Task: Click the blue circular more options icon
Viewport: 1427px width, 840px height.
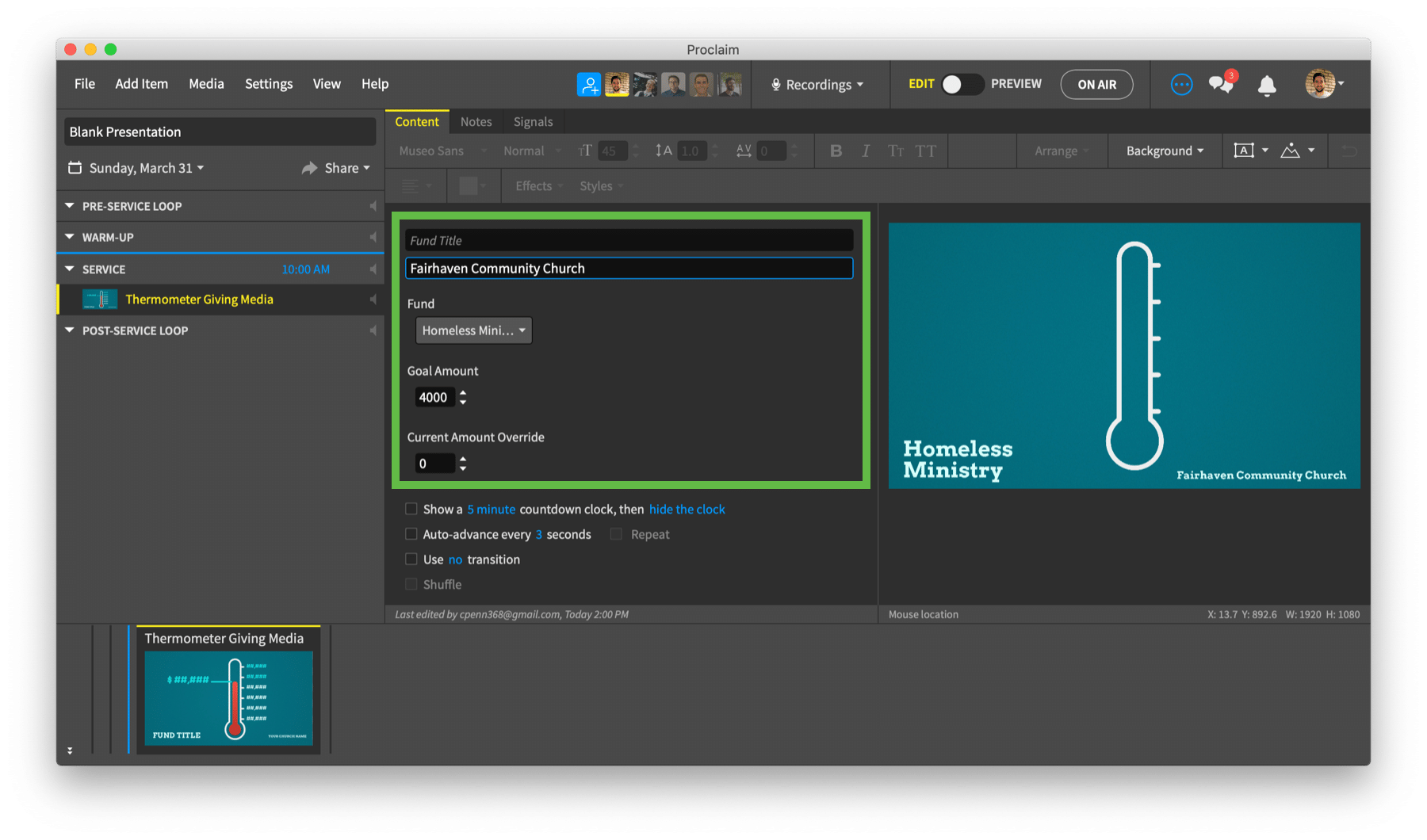Action: click(x=1181, y=84)
